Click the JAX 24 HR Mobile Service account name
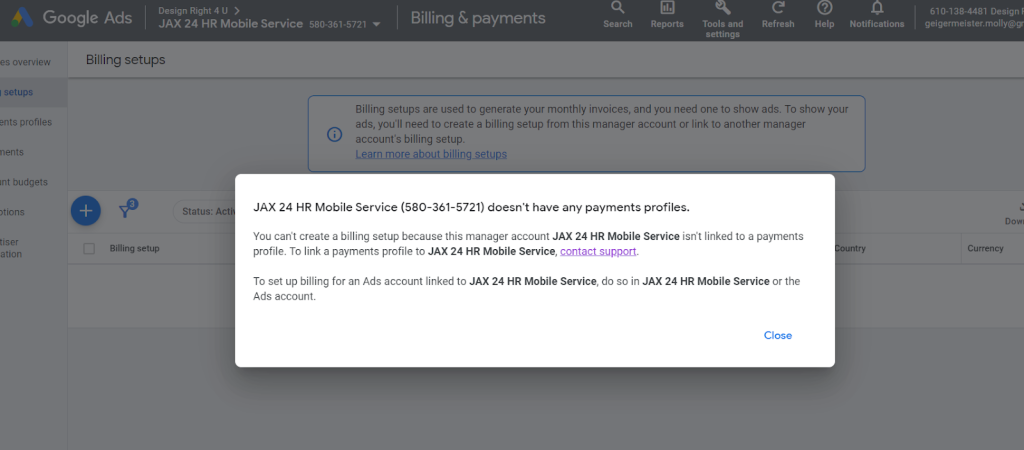The image size is (1024, 450). click(231, 24)
